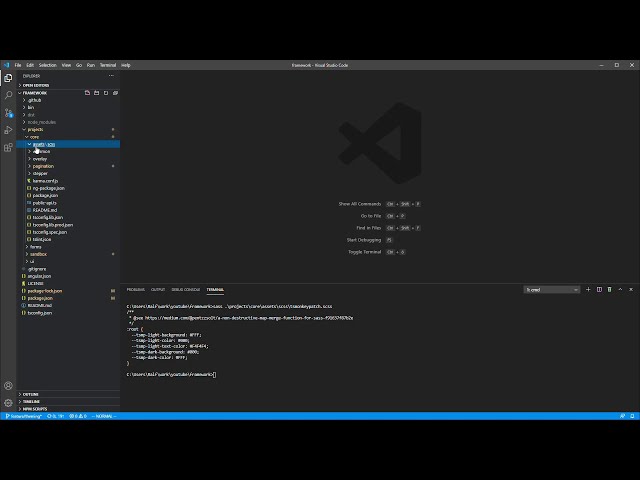
Task: Open the terminal shell selector dropdown
Action: (551, 290)
